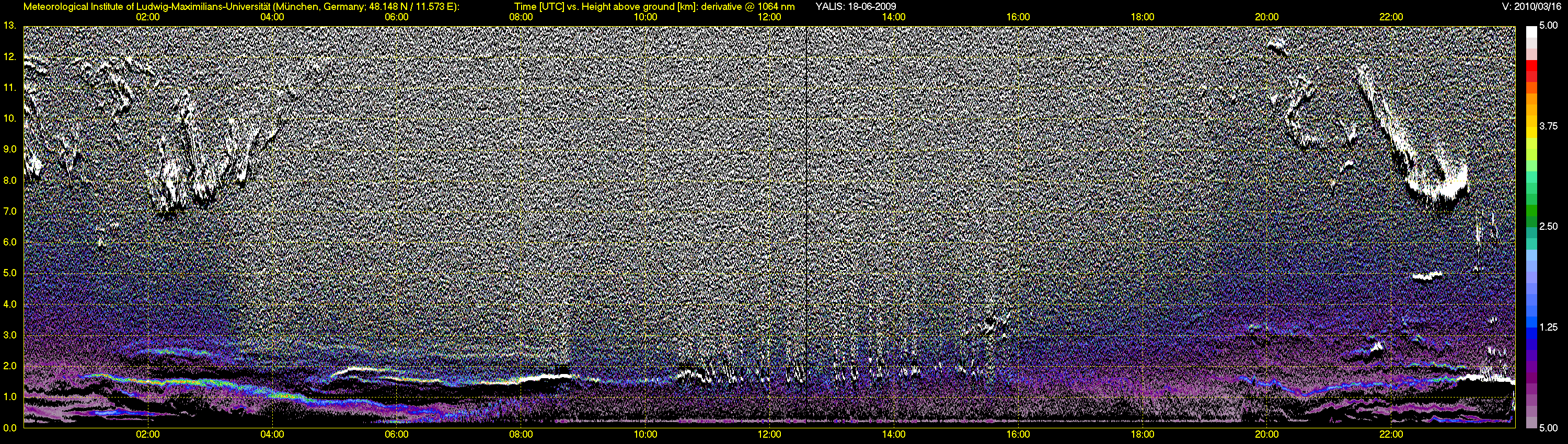Click the 13. height label on the vertical axis

[x=9, y=26]
